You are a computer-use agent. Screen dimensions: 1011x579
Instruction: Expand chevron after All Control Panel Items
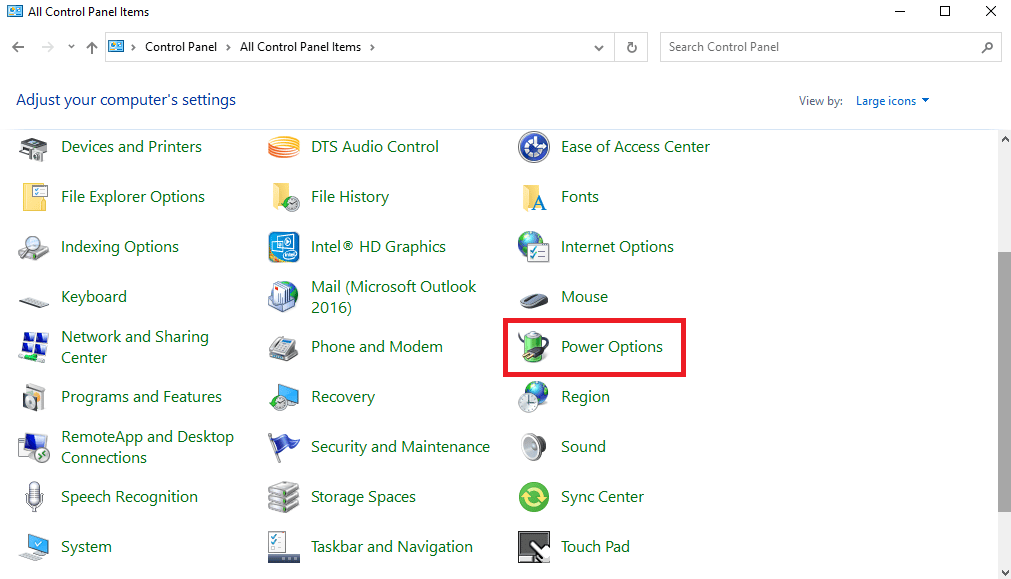[372, 47]
